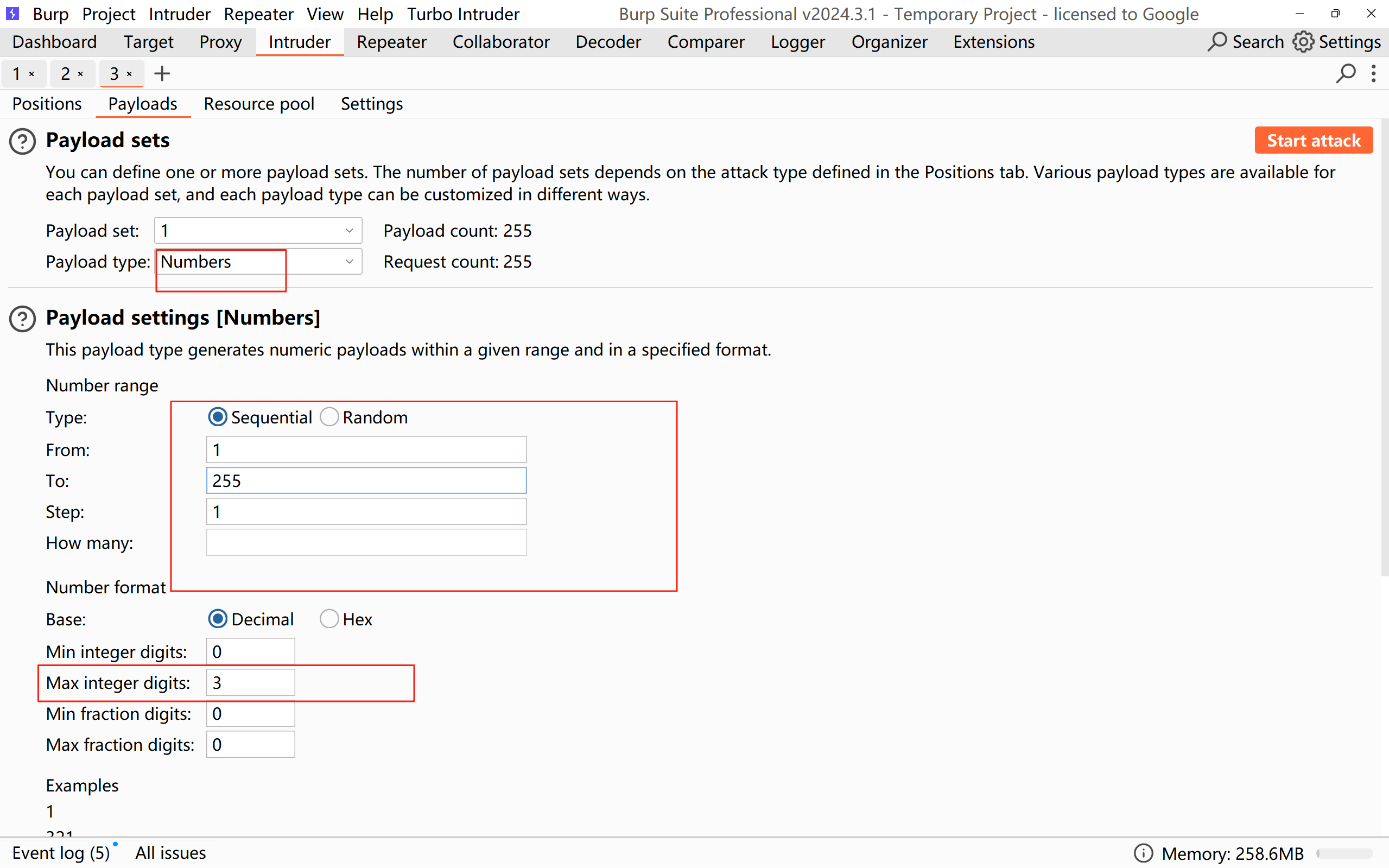
Task: Close Intruder tab 2 with its x
Action: coord(81,74)
